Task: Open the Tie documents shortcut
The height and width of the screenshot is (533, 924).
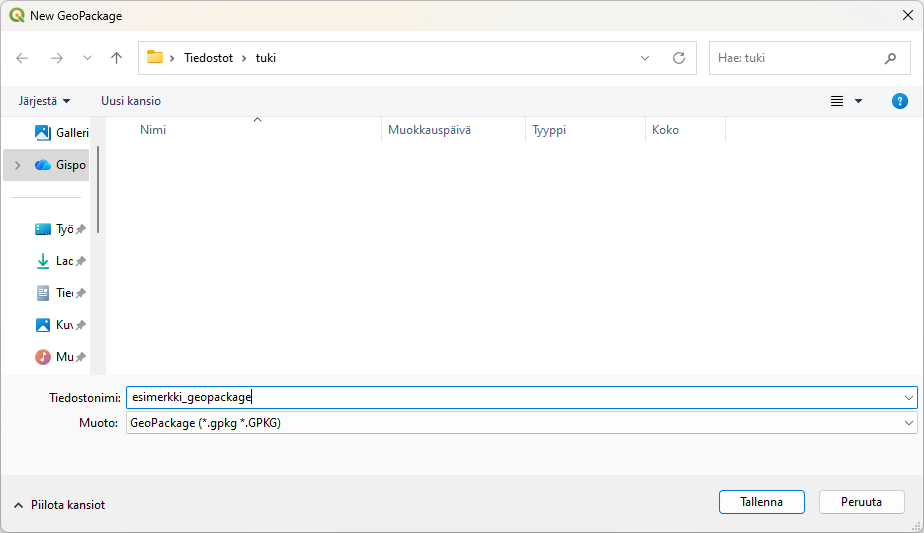Action: [54, 292]
